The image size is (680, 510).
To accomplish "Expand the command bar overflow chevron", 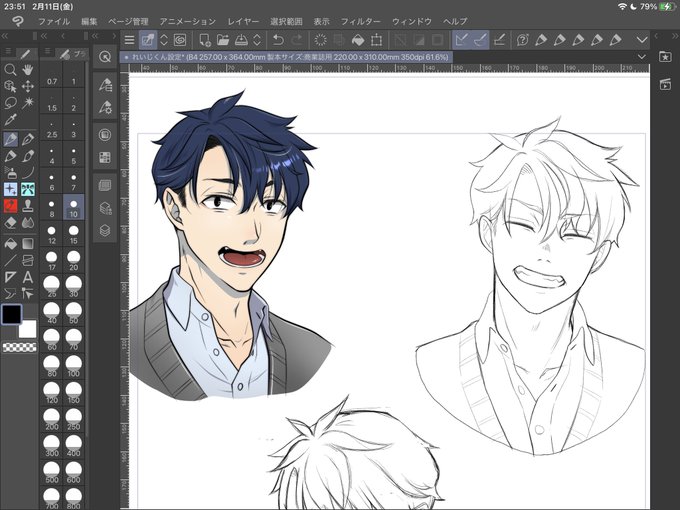I will pyautogui.click(x=642, y=40).
